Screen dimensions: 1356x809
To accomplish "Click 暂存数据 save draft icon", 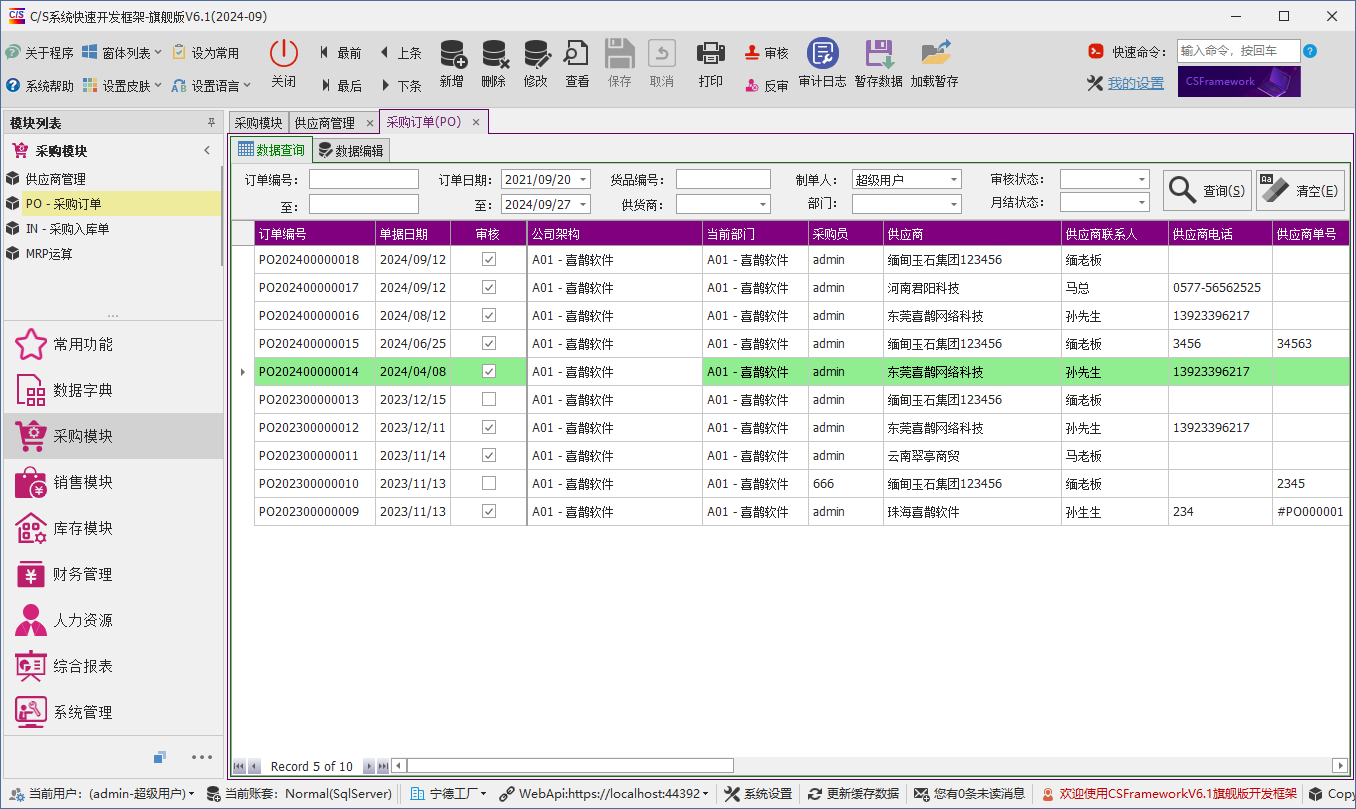I will (879, 53).
